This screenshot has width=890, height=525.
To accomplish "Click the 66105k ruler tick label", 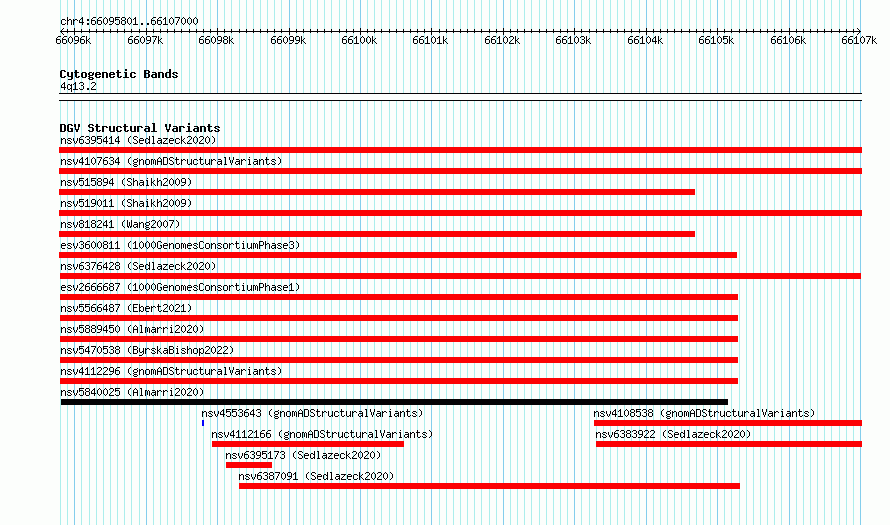I will (716, 40).
